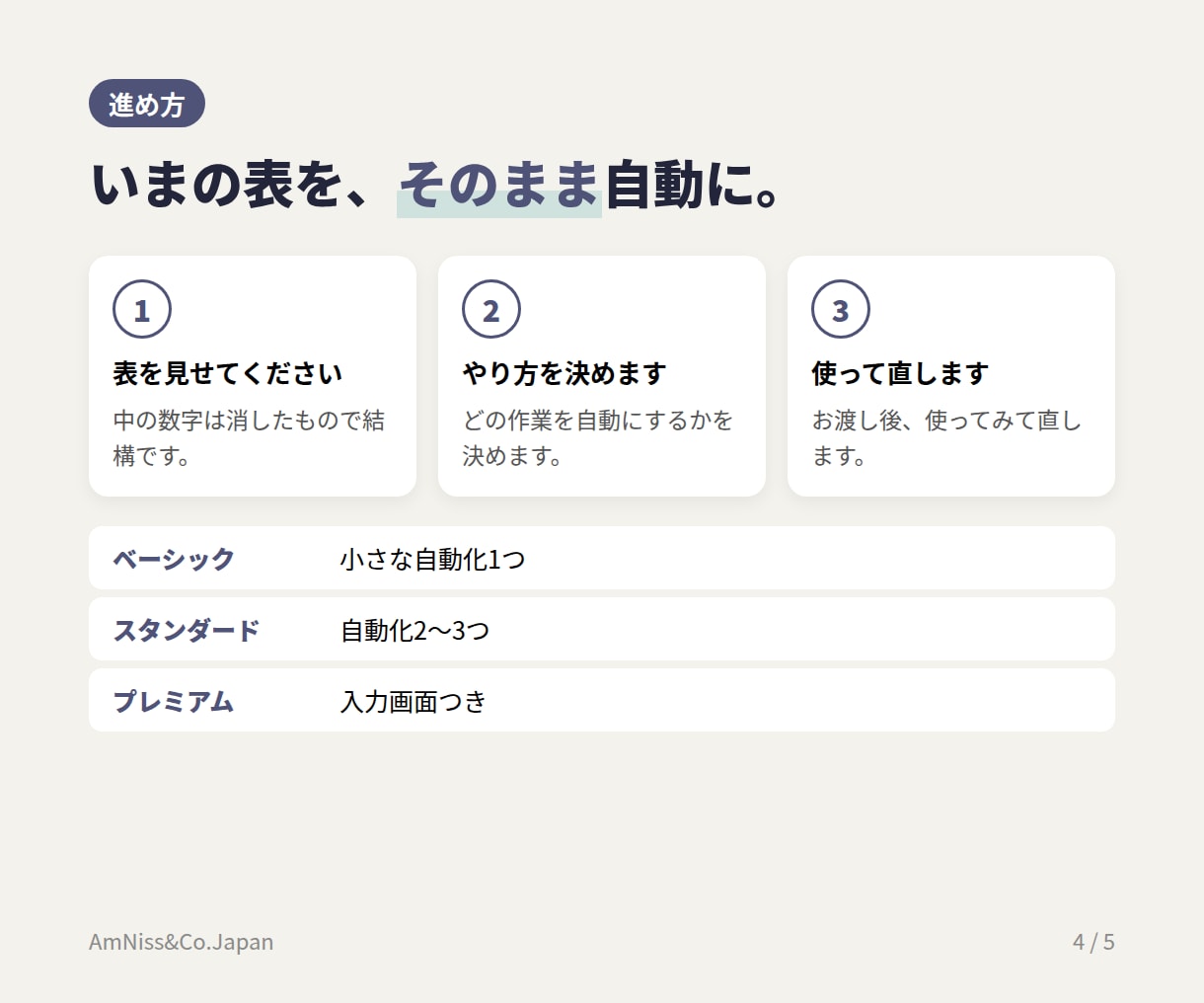Click the 小さな自動化1つ description

pos(432,559)
